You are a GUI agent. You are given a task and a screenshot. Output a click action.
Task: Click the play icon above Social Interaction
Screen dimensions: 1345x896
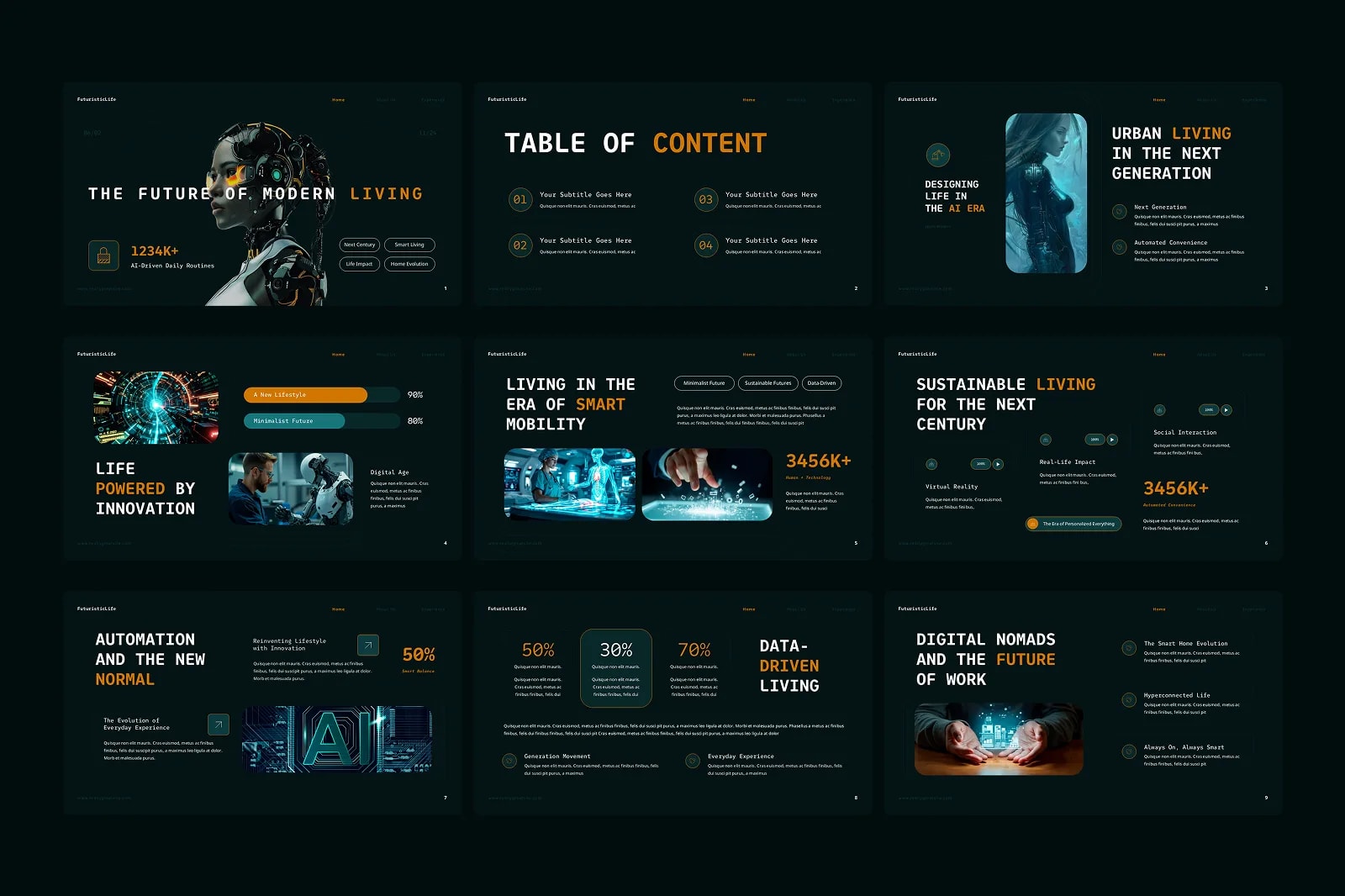coord(1226,410)
